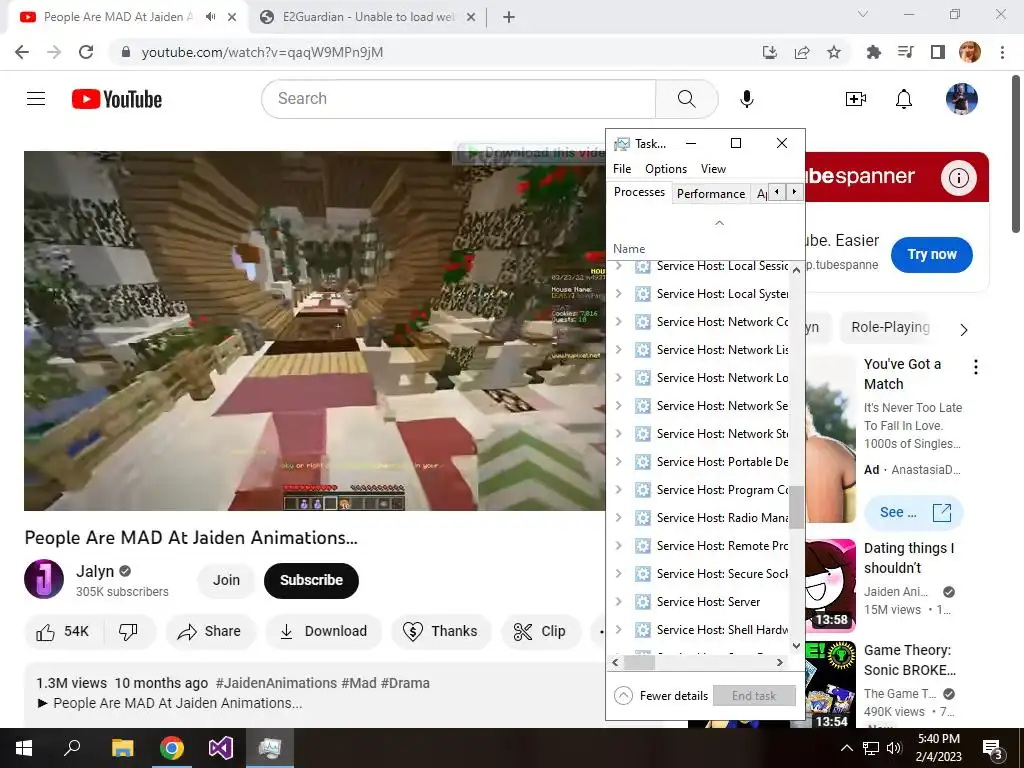Reload the current page
Viewport: 1024px width, 768px height.
click(86, 52)
